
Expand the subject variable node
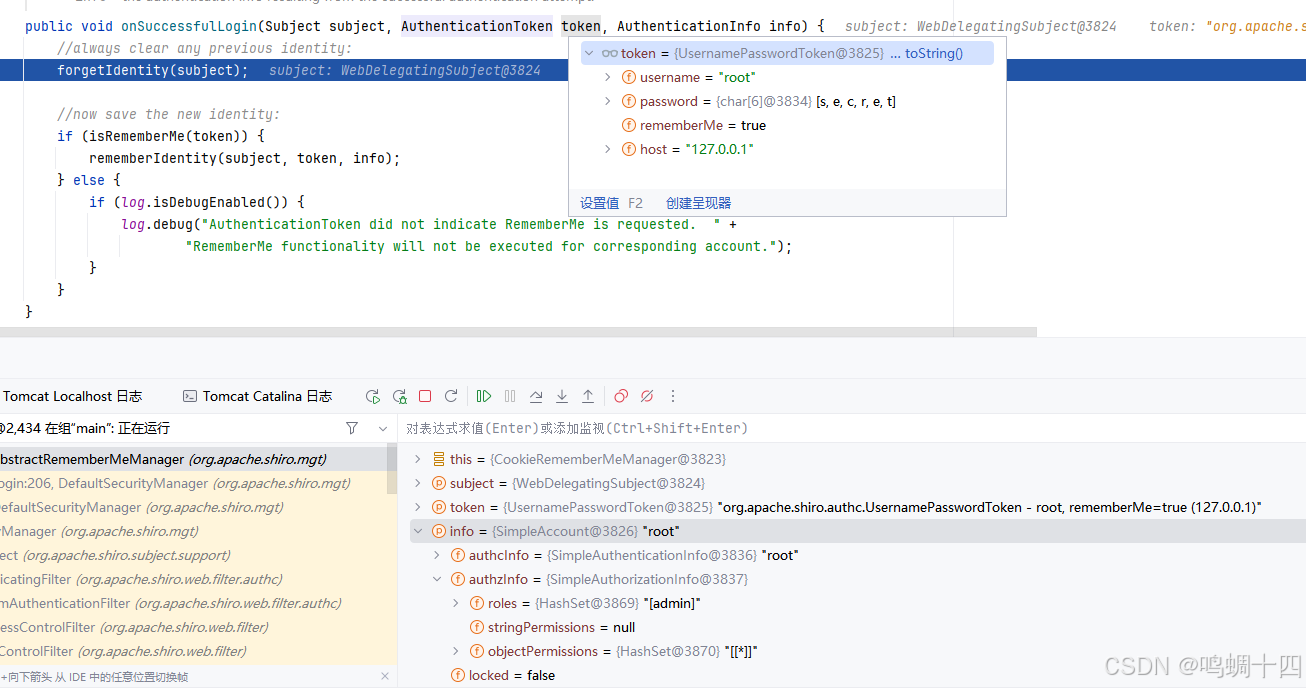pyautogui.click(x=419, y=483)
